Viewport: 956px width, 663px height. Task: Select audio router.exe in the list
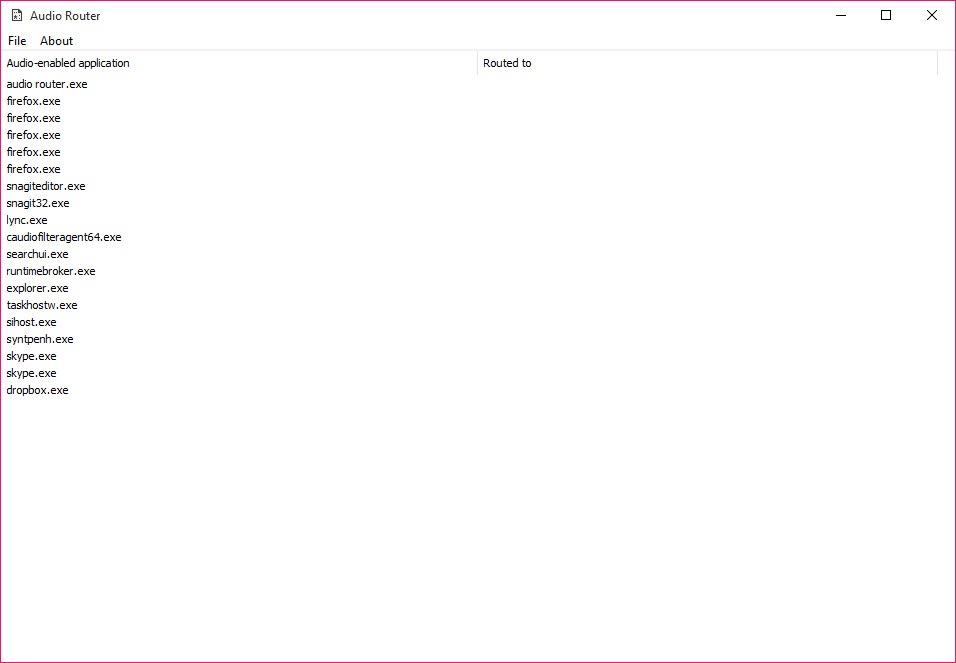coord(47,84)
